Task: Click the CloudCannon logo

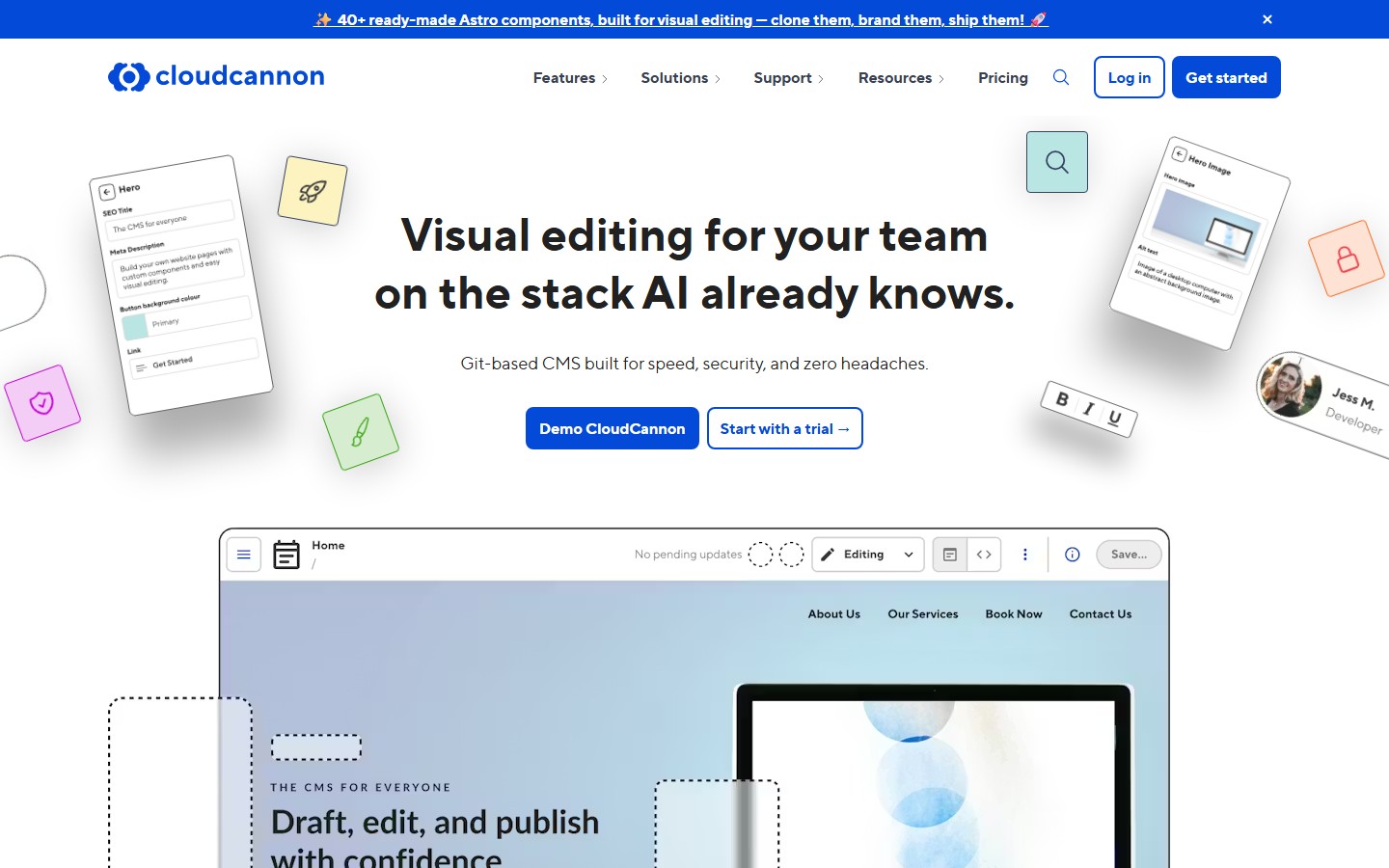Action: click(216, 76)
